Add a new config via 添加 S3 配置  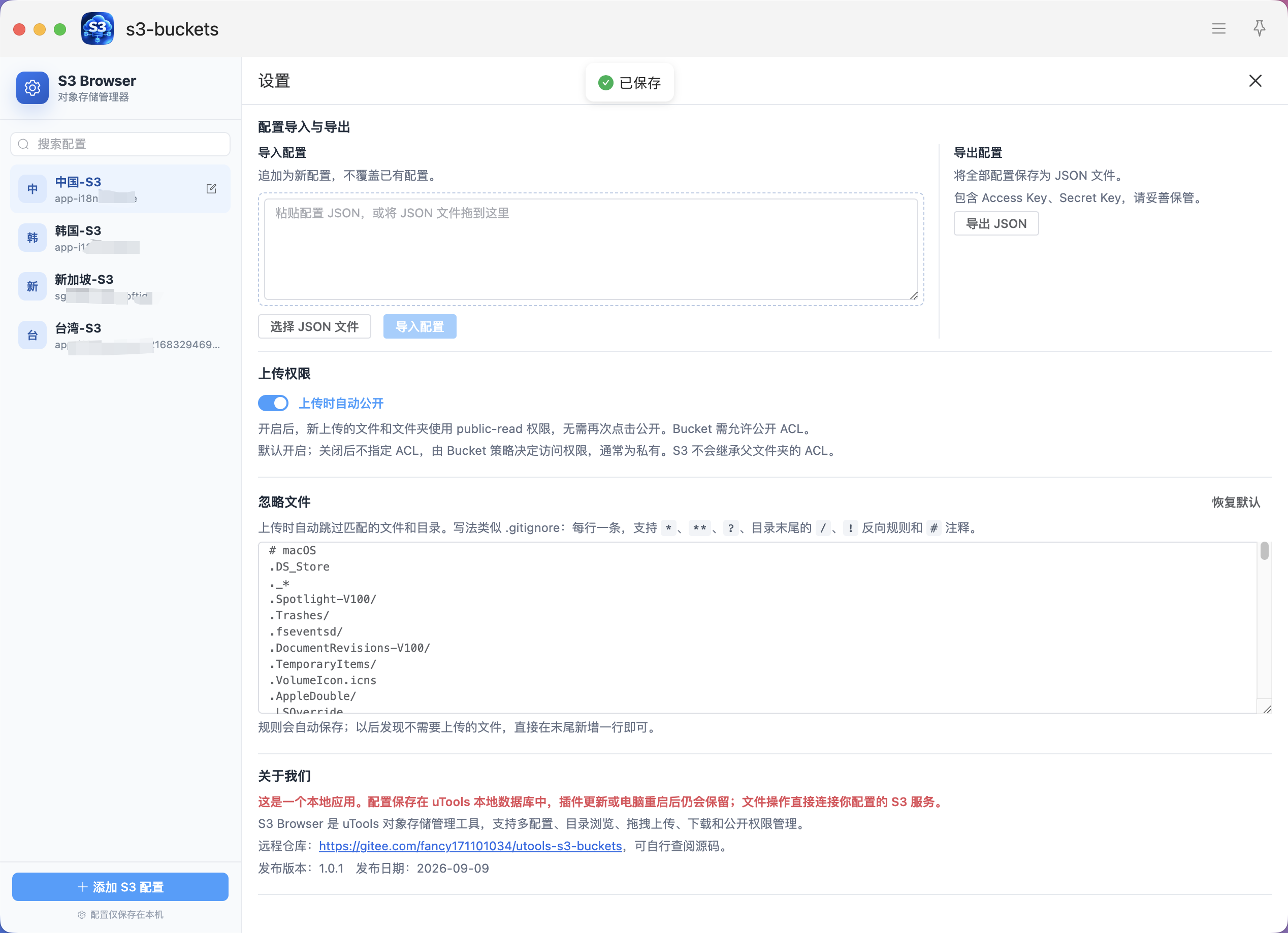120,887
